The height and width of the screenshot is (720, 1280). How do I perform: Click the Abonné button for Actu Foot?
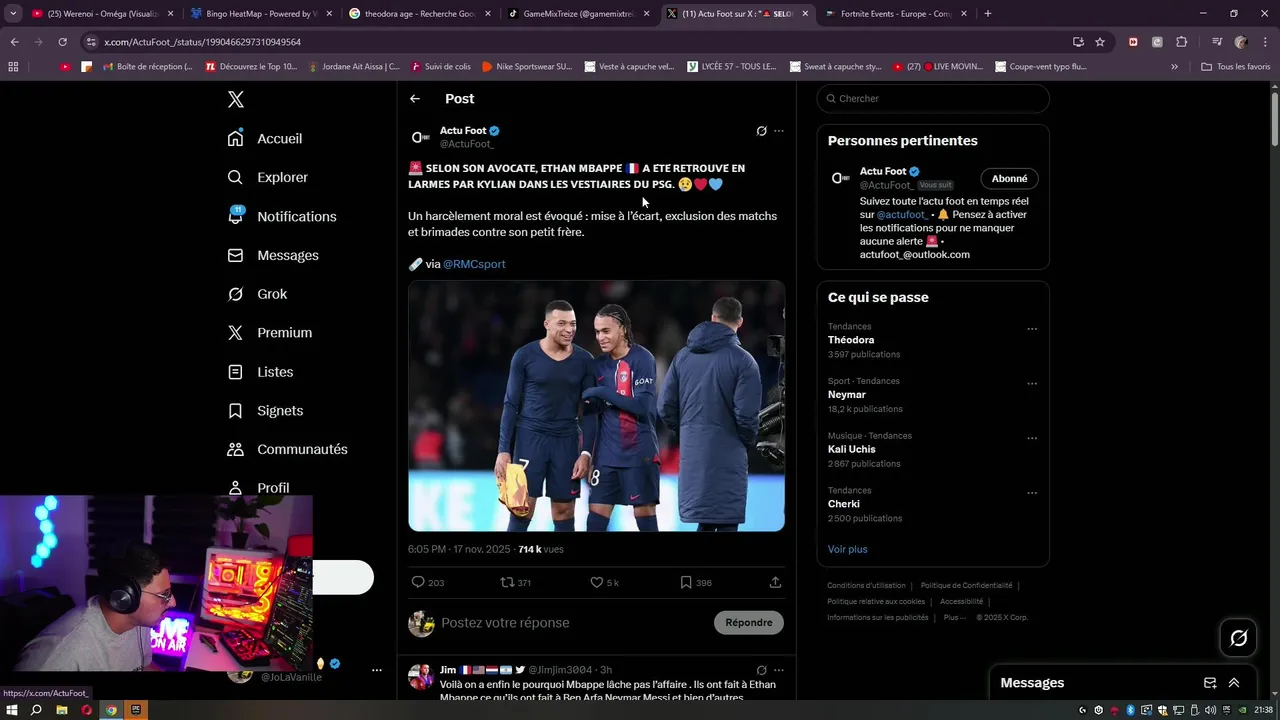[1009, 178]
